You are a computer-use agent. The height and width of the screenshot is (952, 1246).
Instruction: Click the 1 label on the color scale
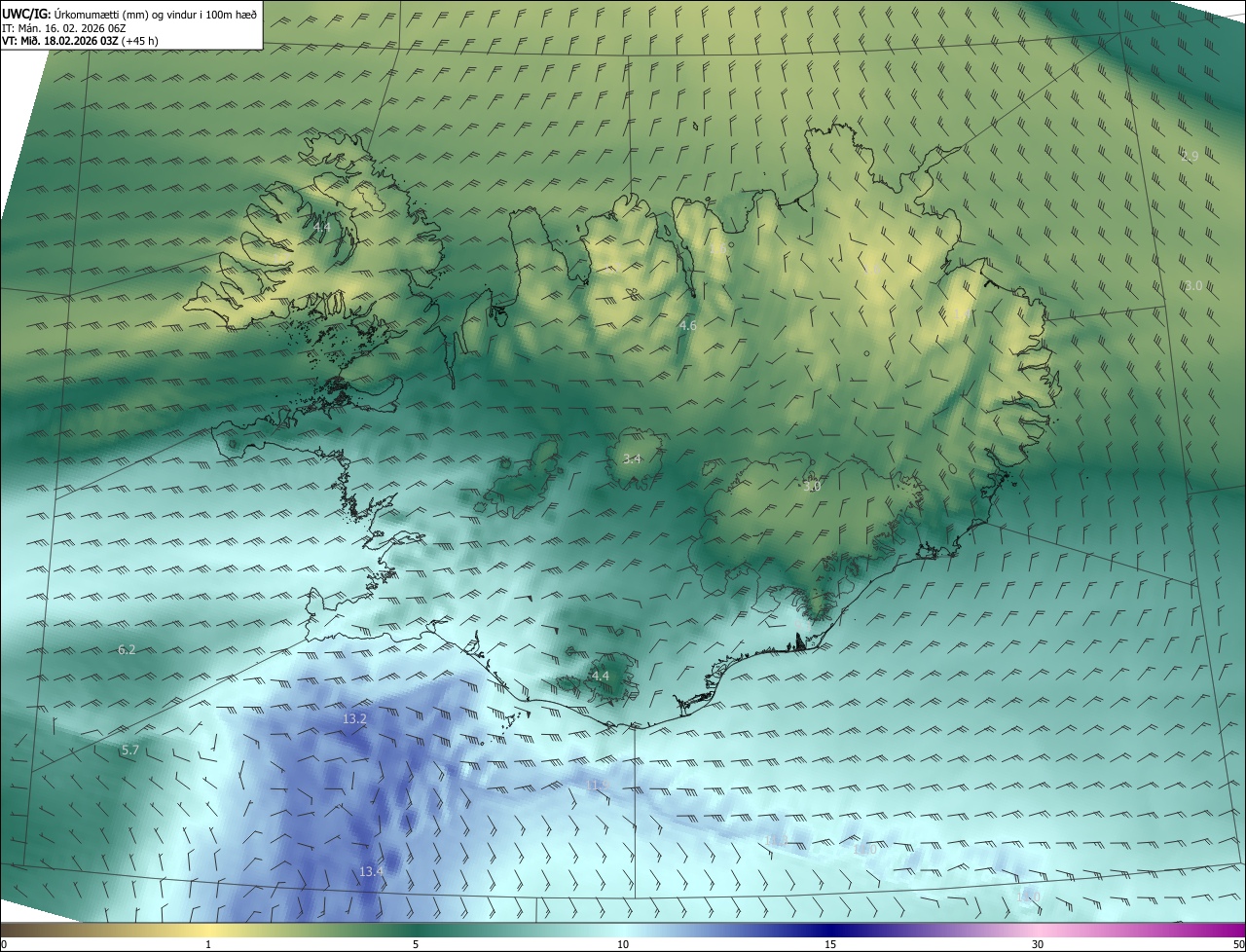(208, 944)
